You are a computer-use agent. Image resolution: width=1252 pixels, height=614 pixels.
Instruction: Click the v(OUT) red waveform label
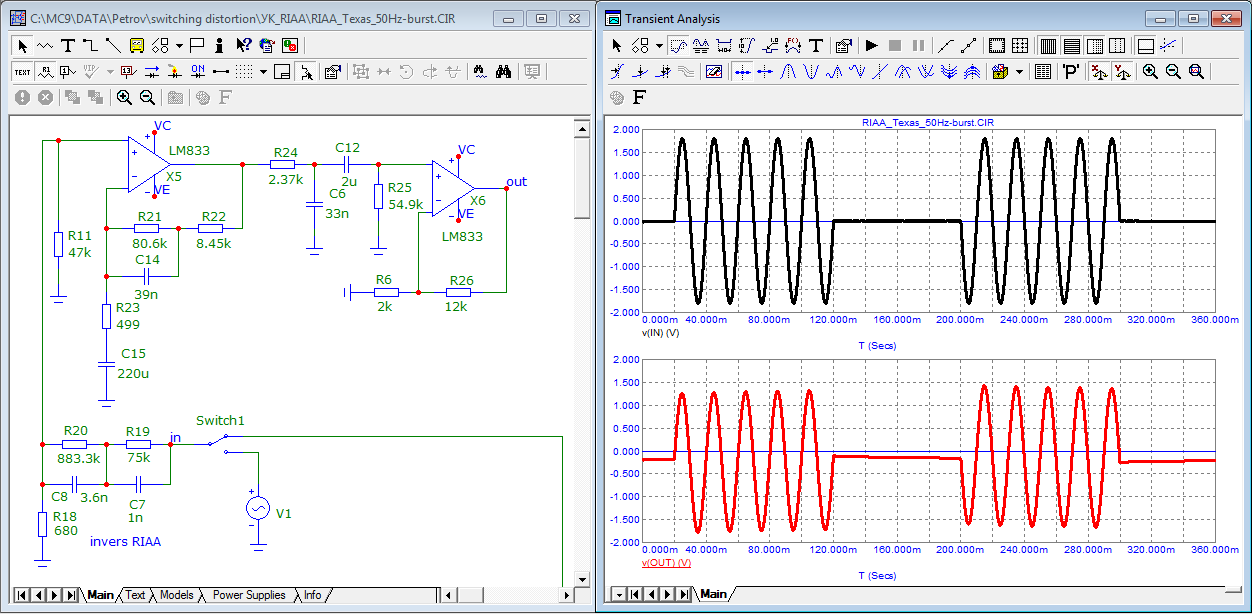pyautogui.click(x=665, y=563)
